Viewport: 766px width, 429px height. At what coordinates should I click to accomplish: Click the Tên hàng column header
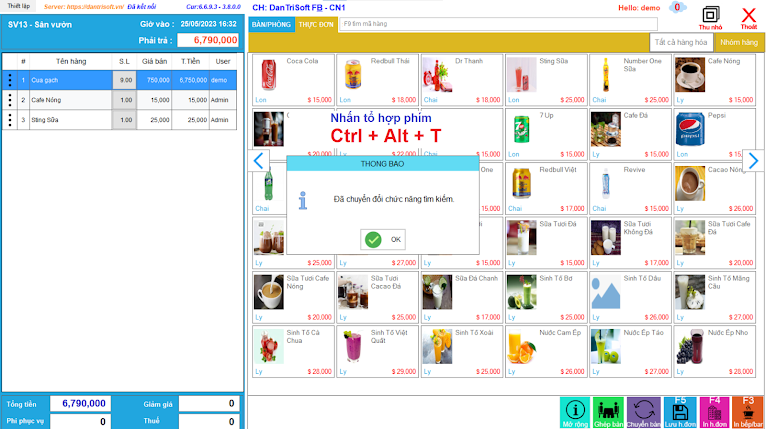pyautogui.click(x=71, y=62)
